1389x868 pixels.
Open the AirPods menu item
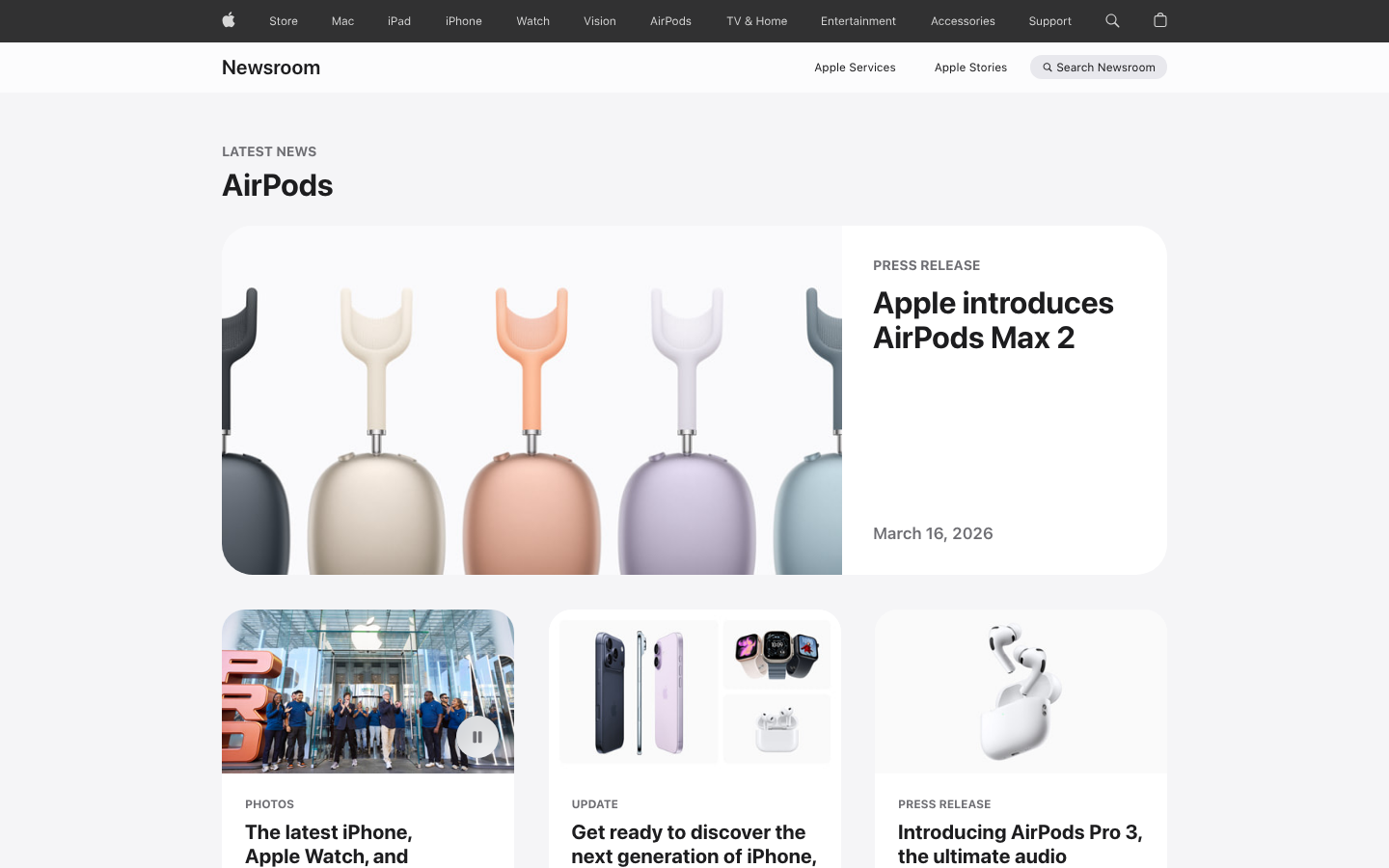coord(670,21)
